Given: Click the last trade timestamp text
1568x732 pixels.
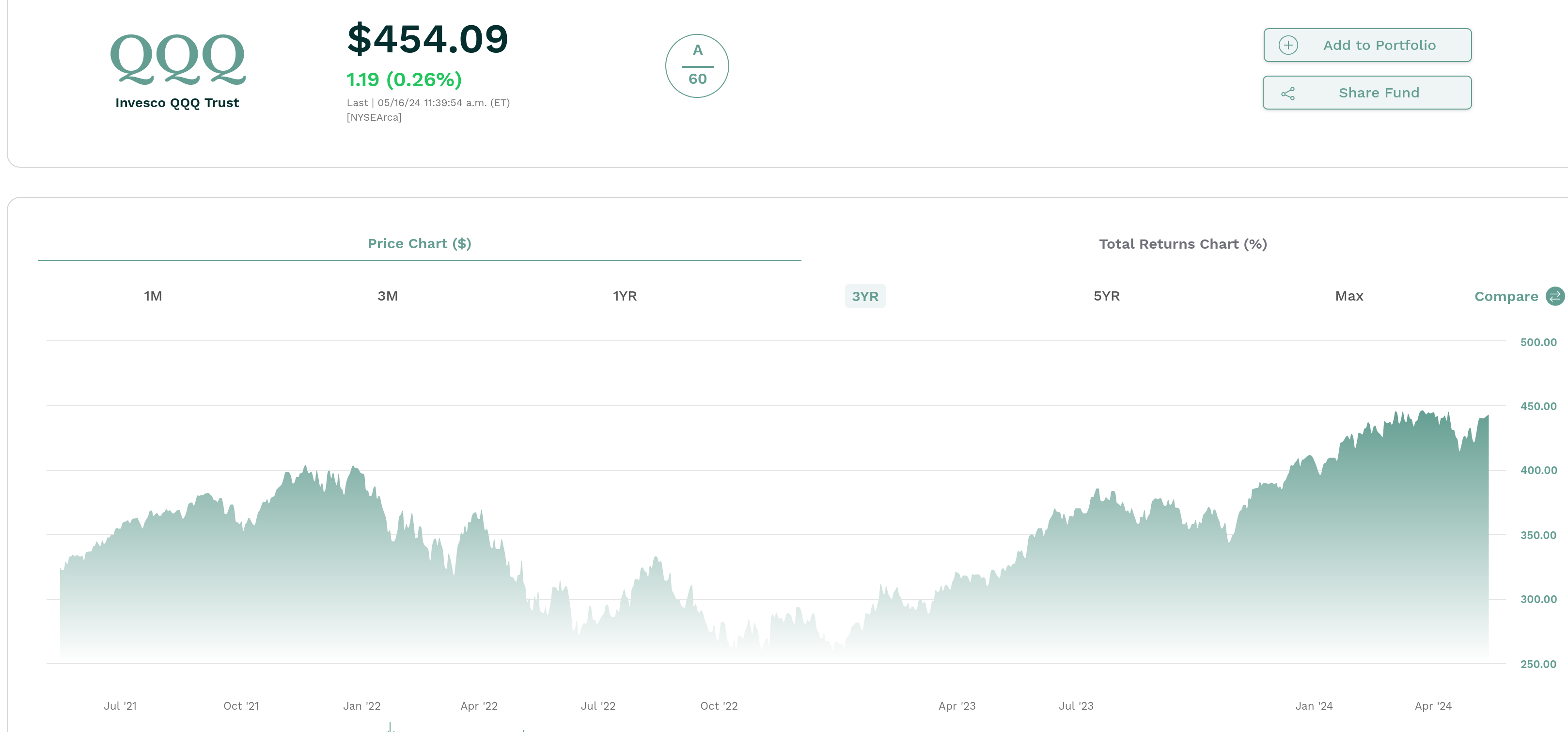Looking at the screenshot, I should click(428, 103).
